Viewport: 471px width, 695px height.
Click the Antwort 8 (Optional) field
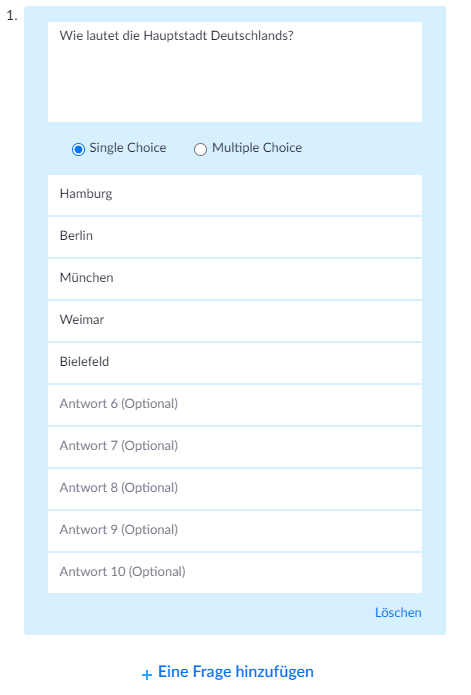[x=235, y=489]
